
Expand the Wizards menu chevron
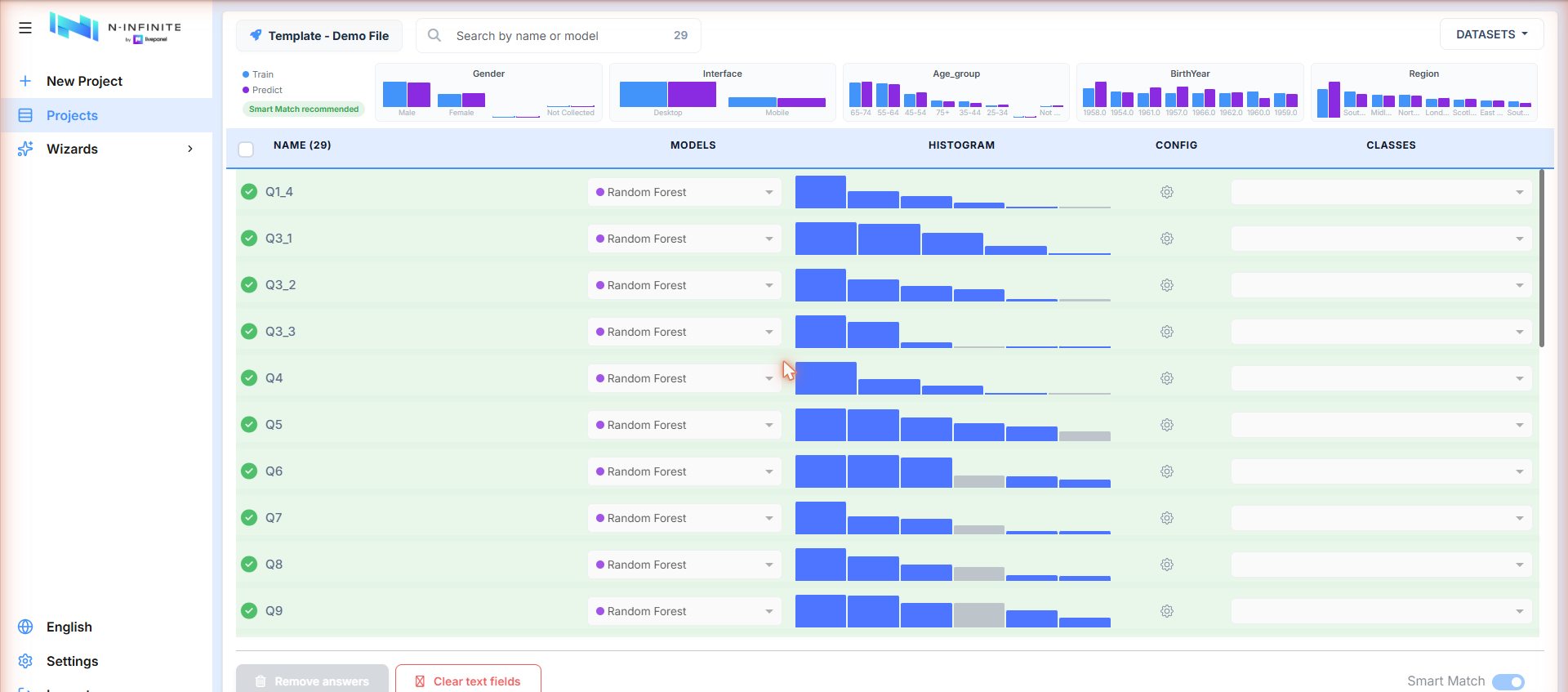[190, 149]
